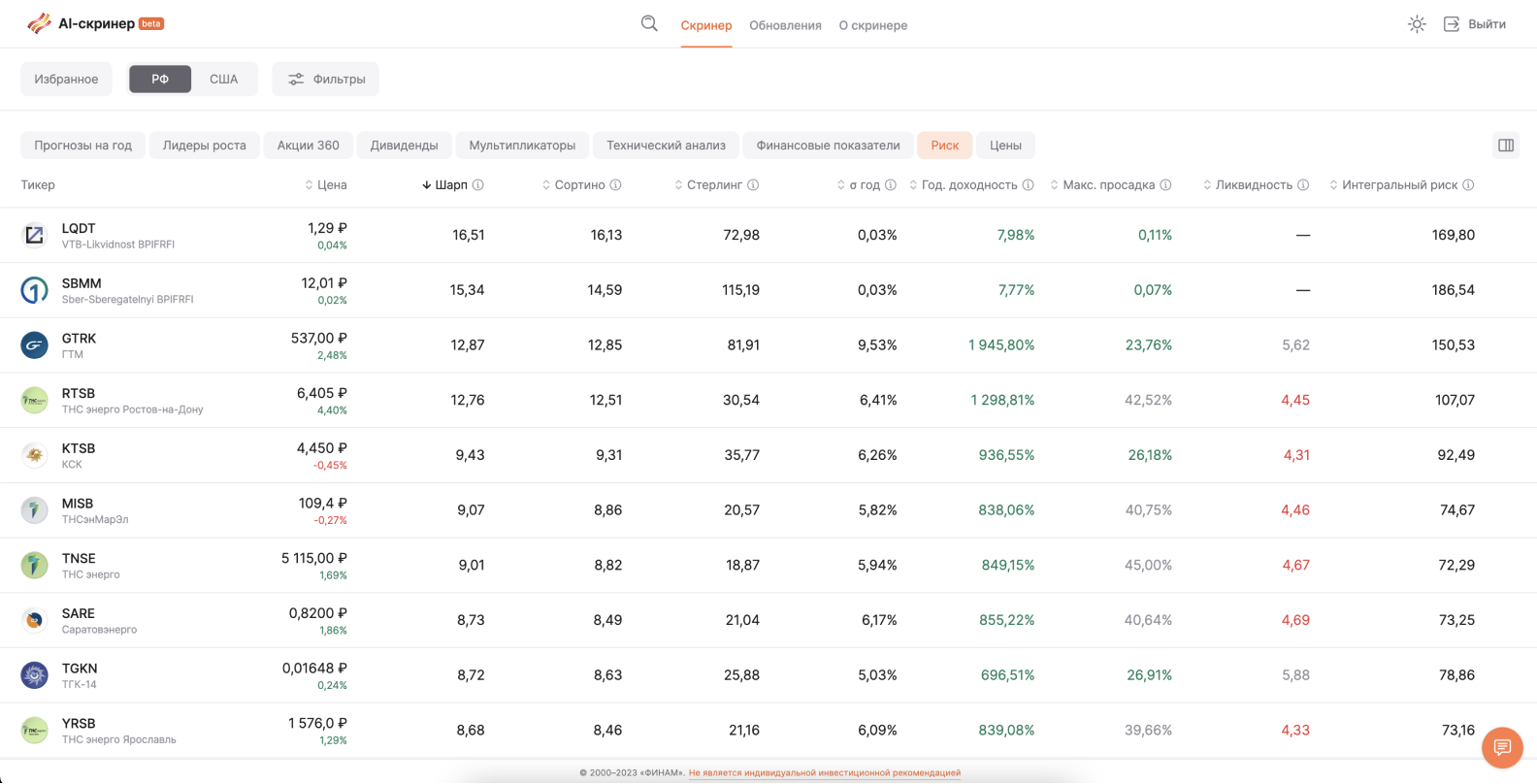Click LQDT yearly return 7,98%
This screenshot has width=1537, height=784.
pos(1016,235)
